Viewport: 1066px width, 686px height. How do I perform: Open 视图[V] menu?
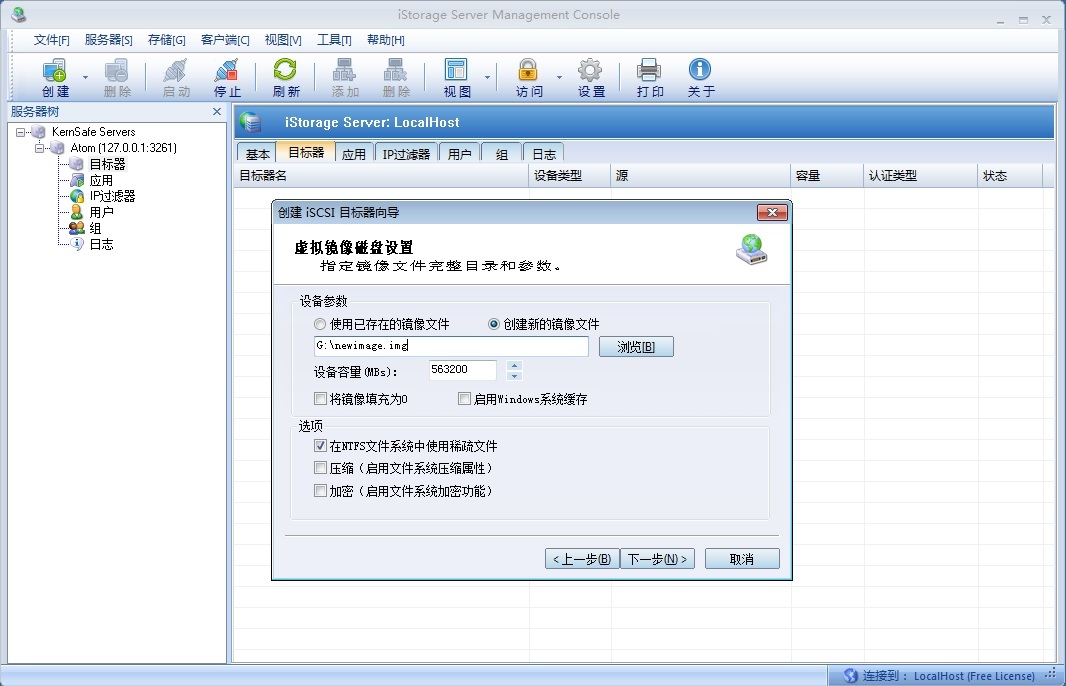click(283, 40)
